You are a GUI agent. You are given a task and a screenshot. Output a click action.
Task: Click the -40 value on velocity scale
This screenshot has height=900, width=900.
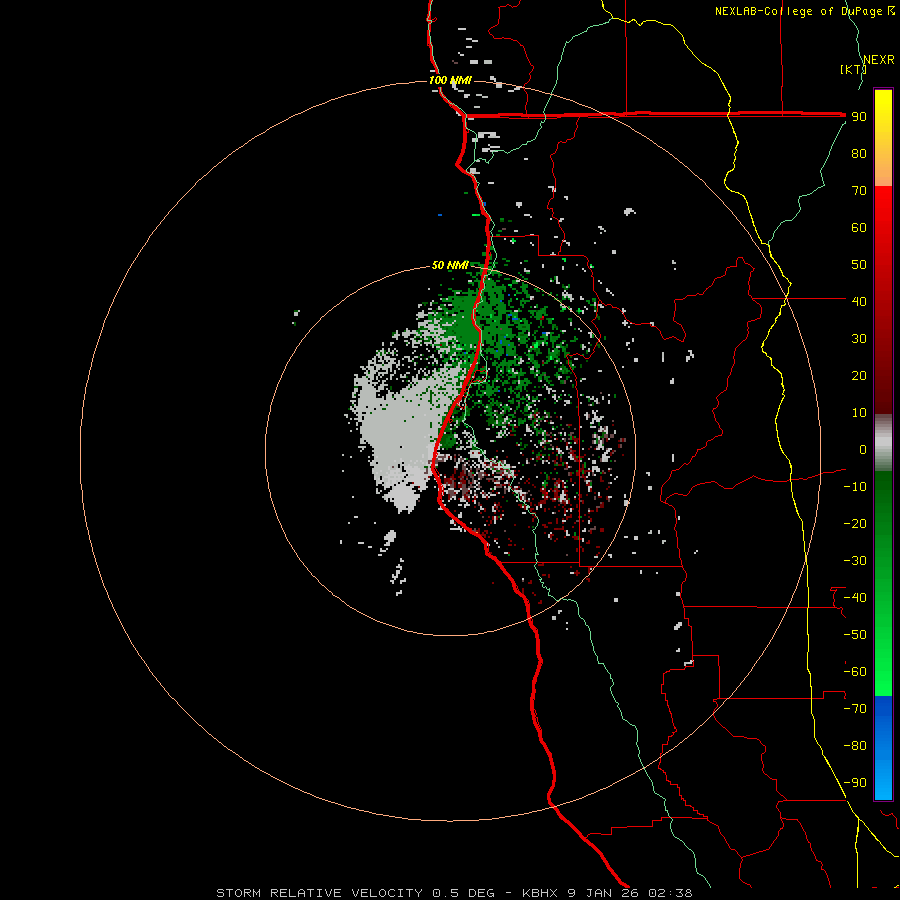855,598
